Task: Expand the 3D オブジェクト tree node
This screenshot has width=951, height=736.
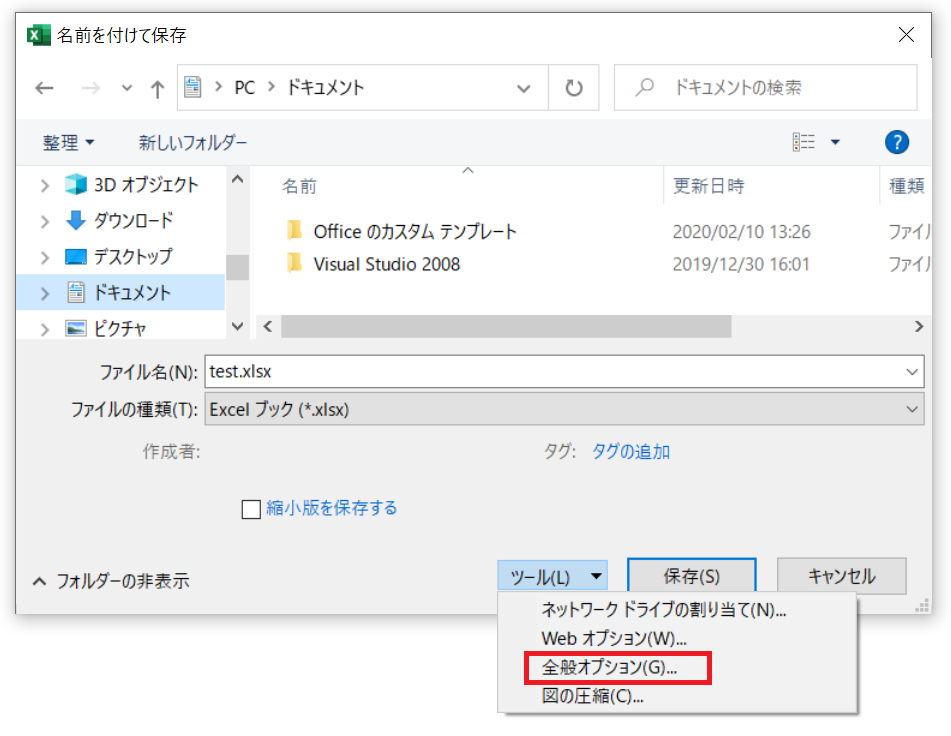Action: (x=44, y=185)
